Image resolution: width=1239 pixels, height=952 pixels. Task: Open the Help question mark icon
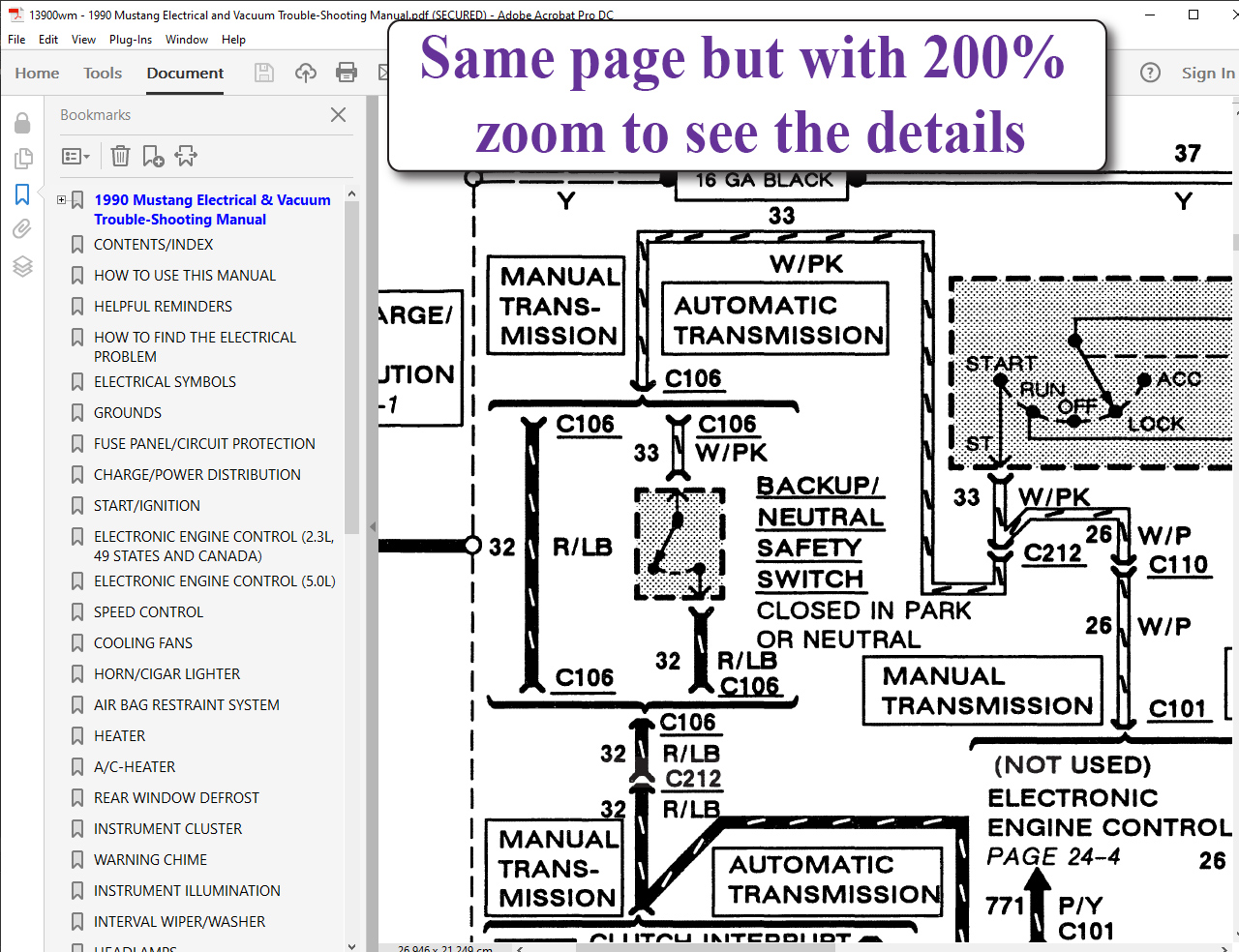1150,73
